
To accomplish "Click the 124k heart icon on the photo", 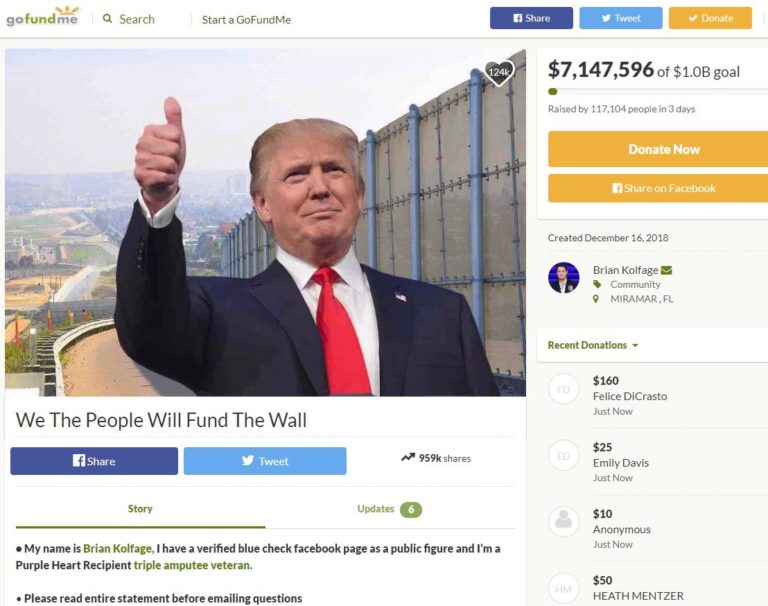I will pos(499,73).
